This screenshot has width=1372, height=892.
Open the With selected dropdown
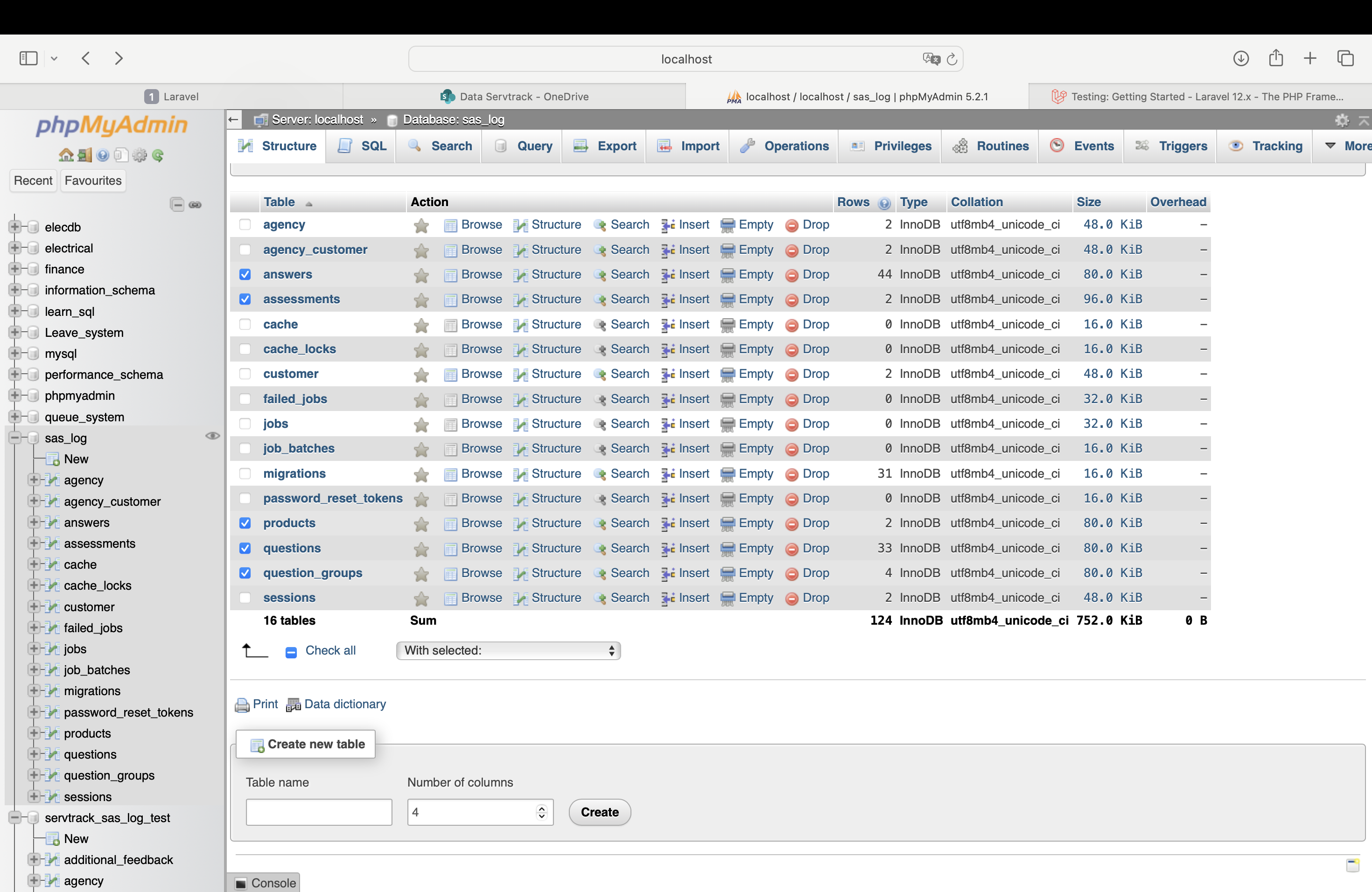(x=508, y=650)
